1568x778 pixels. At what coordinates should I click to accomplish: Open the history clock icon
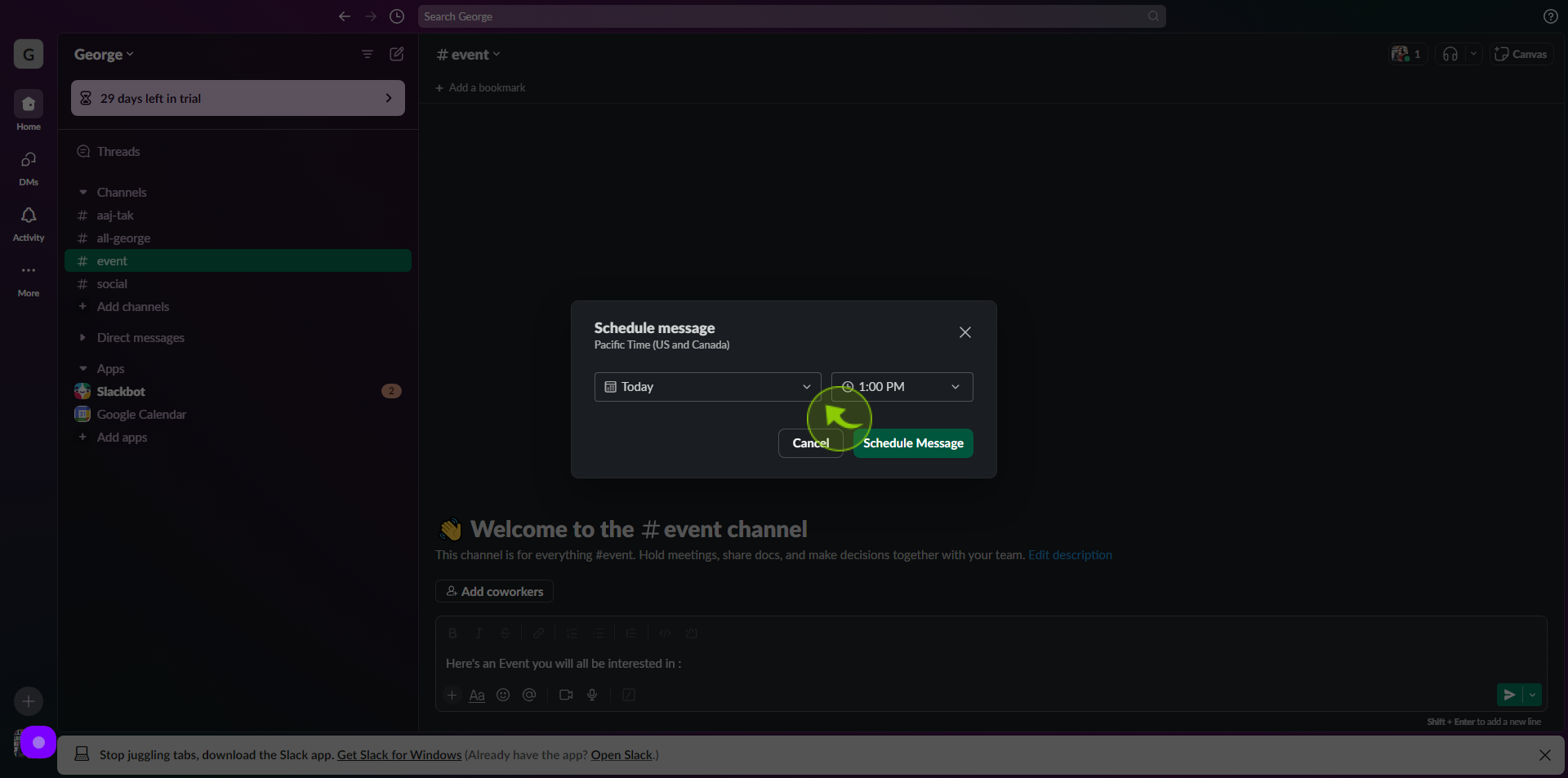point(397,16)
